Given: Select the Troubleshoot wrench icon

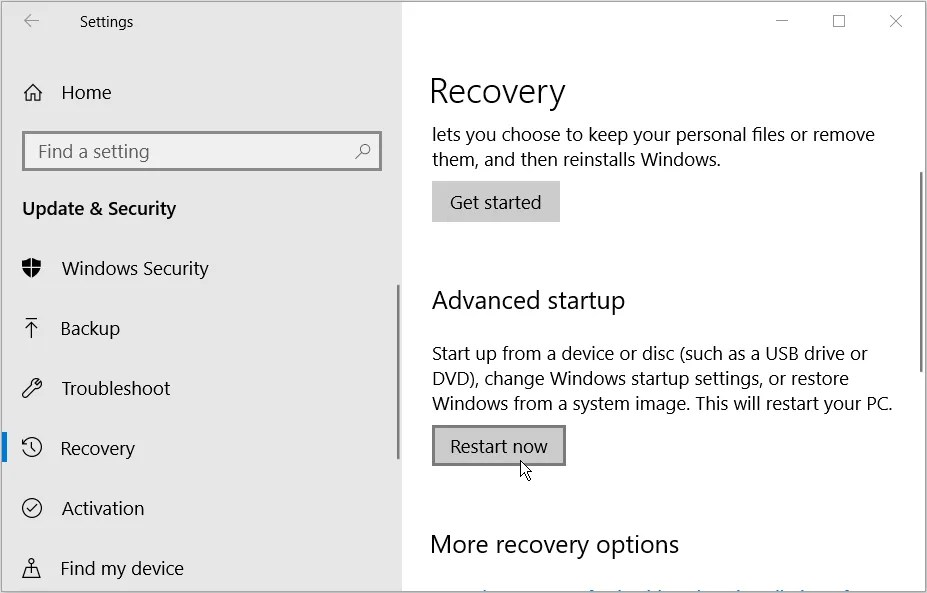Looking at the screenshot, I should coord(32,388).
